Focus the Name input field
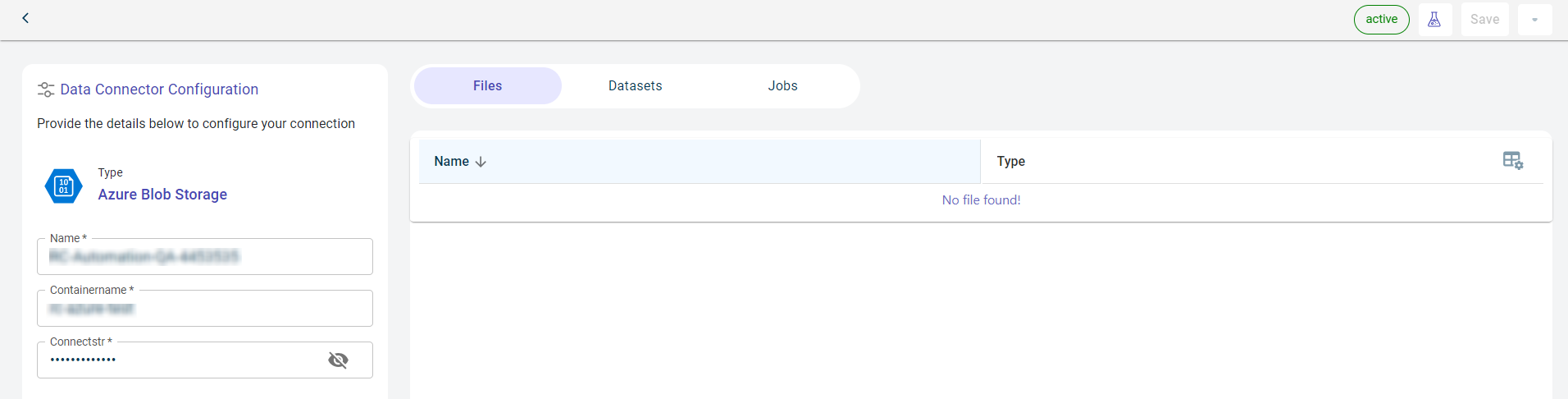This screenshot has width=1568, height=399. click(205, 257)
